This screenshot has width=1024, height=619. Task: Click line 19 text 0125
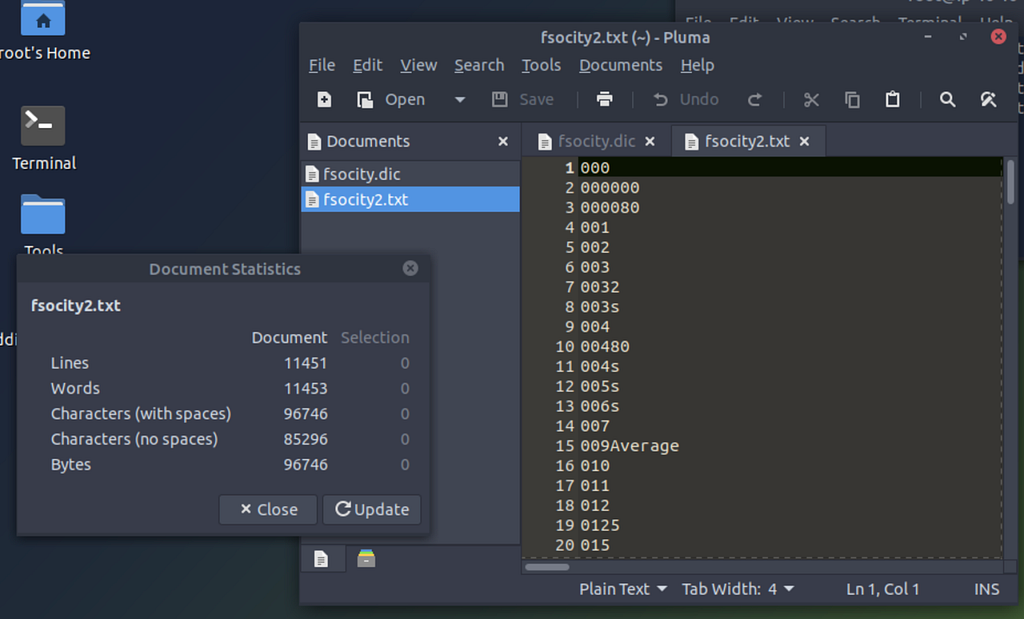pos(600,526)
